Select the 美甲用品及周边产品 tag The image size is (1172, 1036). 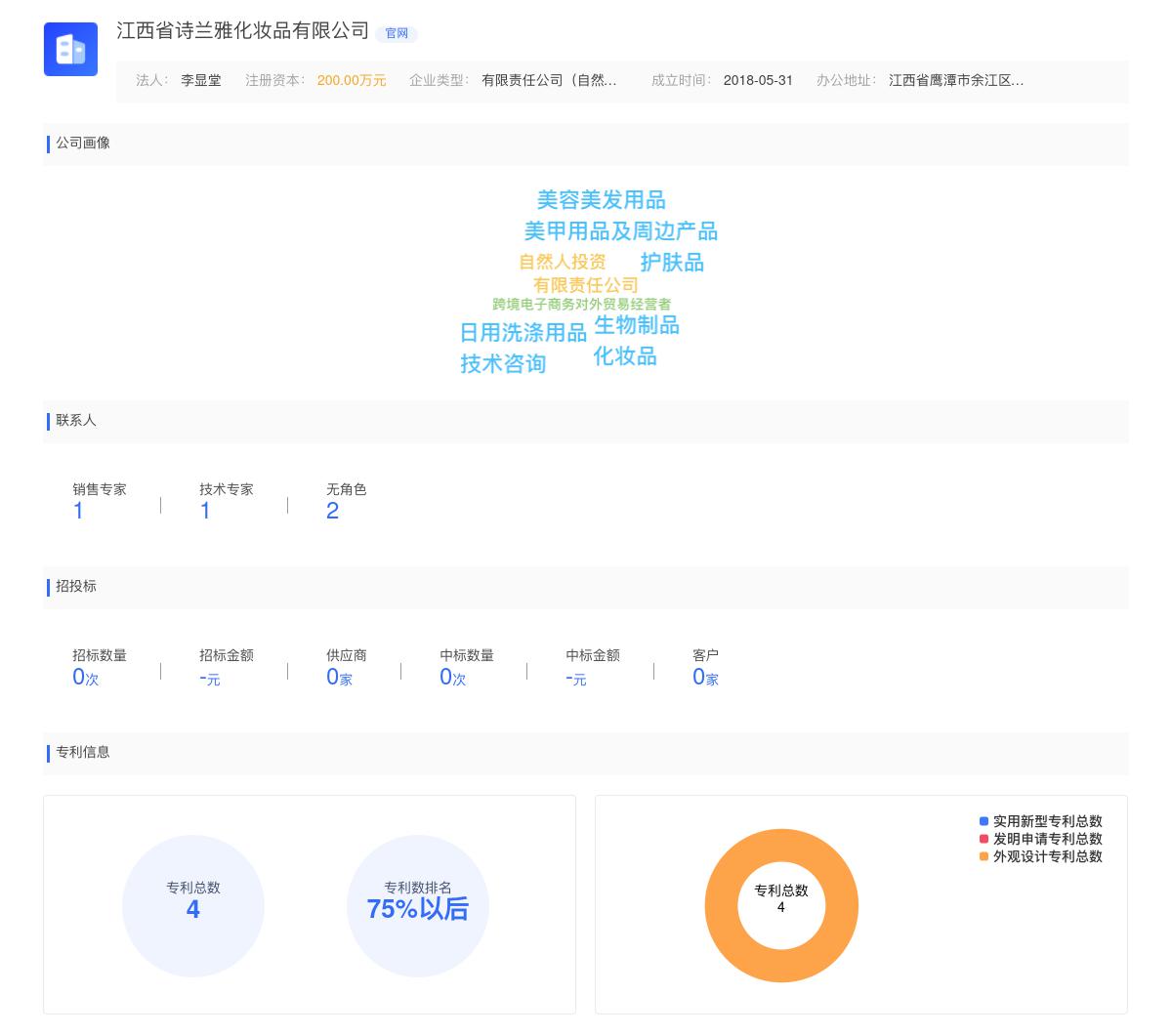[621, 231]
